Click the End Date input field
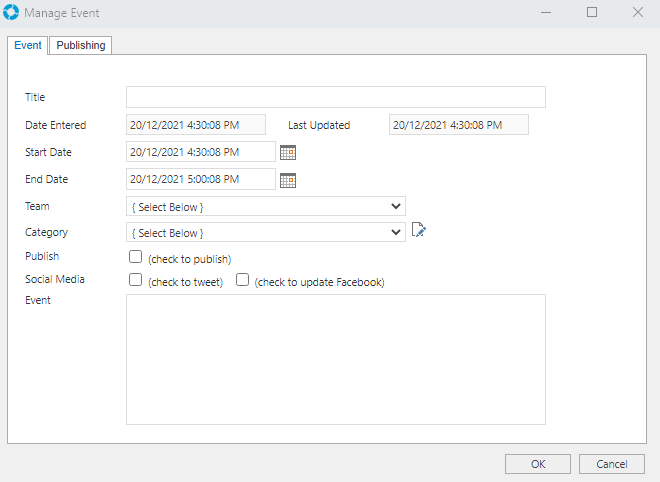This screenshot has width=660, height=482. pyautogui.click(x=200, y=179)
